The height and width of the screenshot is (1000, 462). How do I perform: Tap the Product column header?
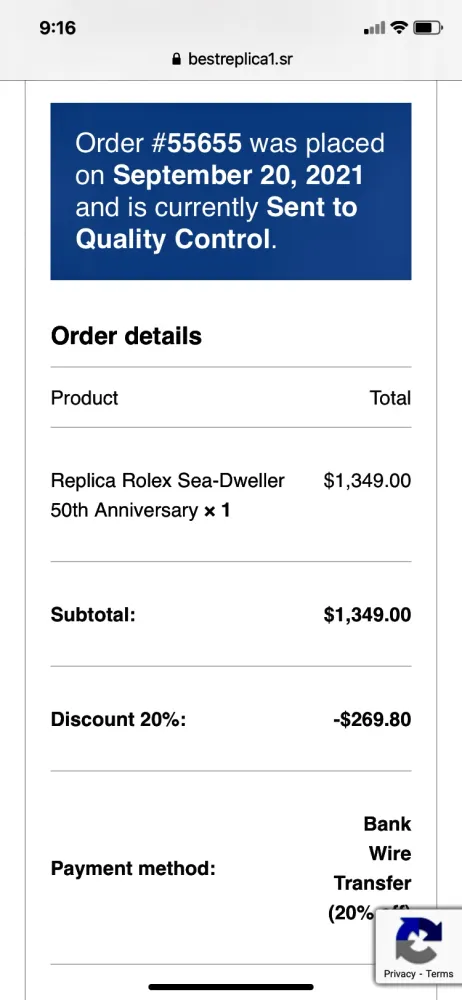[84, 398]
